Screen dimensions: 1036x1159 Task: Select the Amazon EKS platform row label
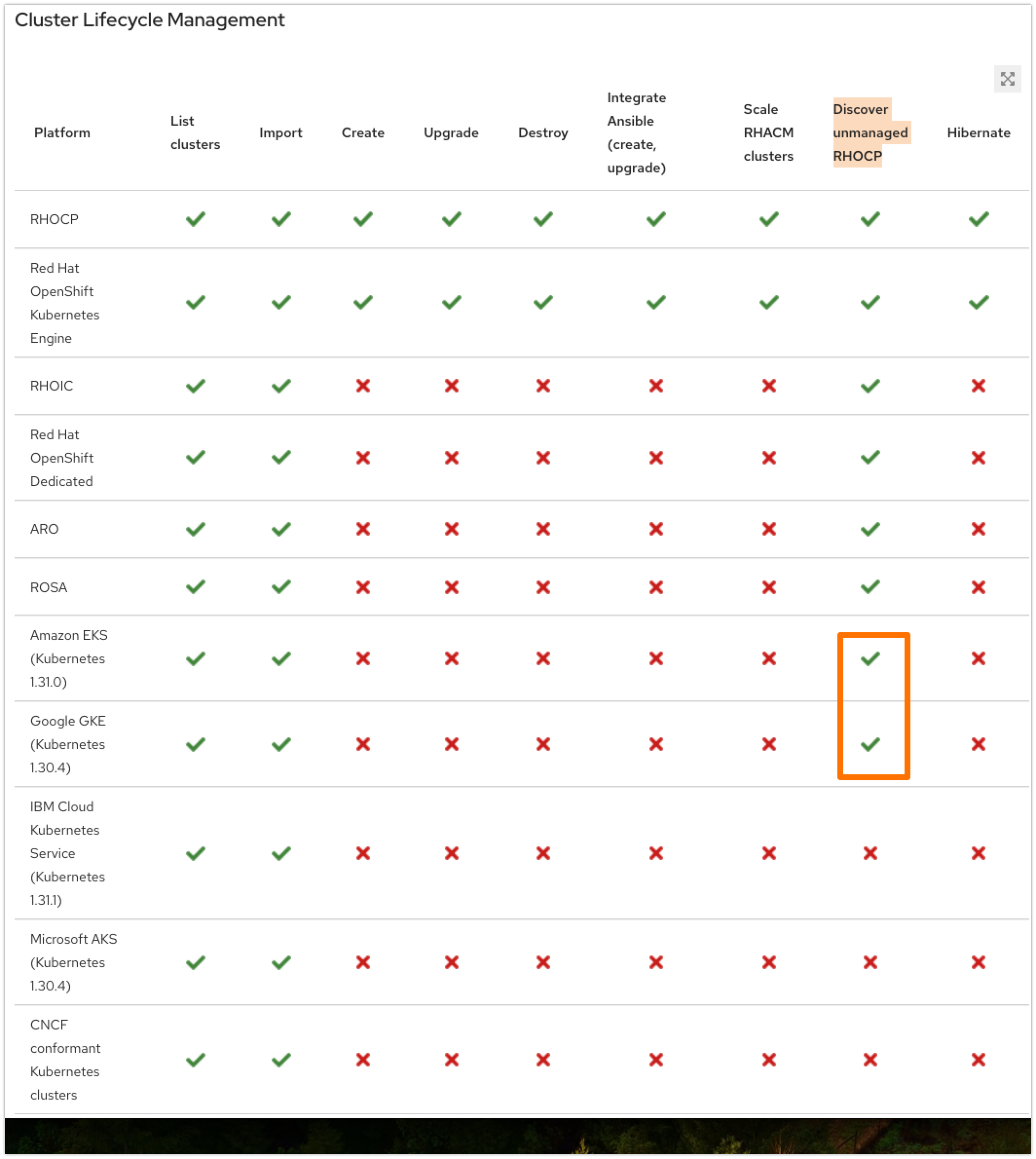(x=69, y=658)
